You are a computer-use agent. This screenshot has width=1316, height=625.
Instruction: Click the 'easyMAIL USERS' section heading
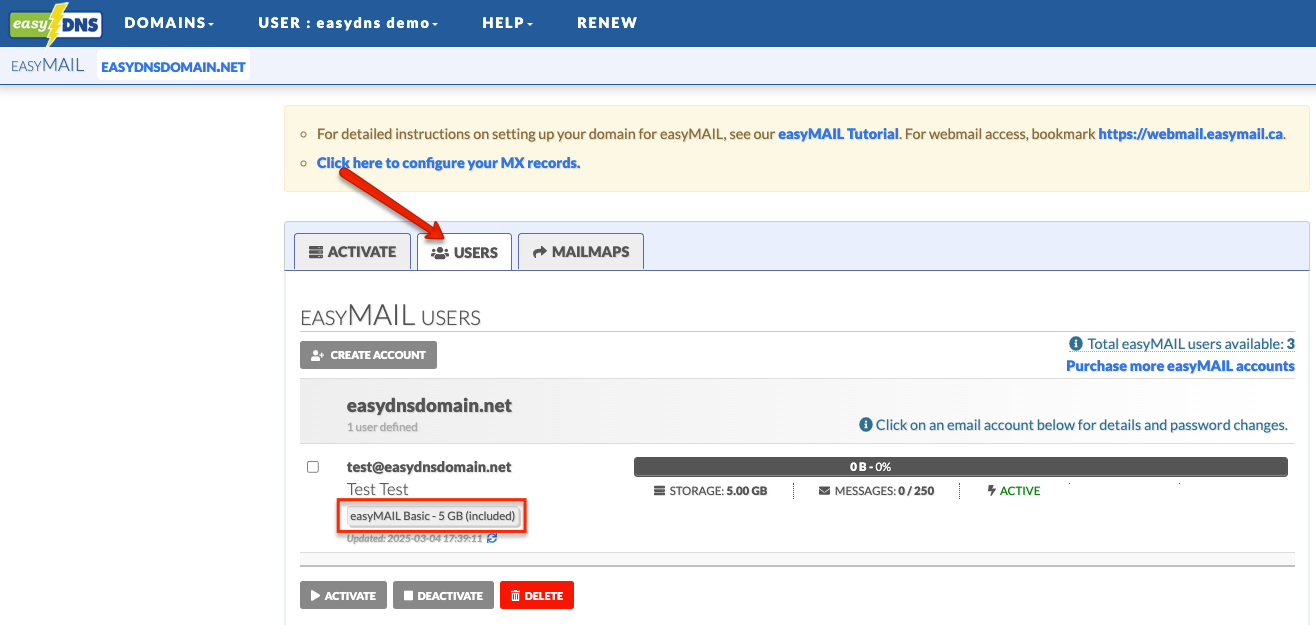[x=391, y=317]
